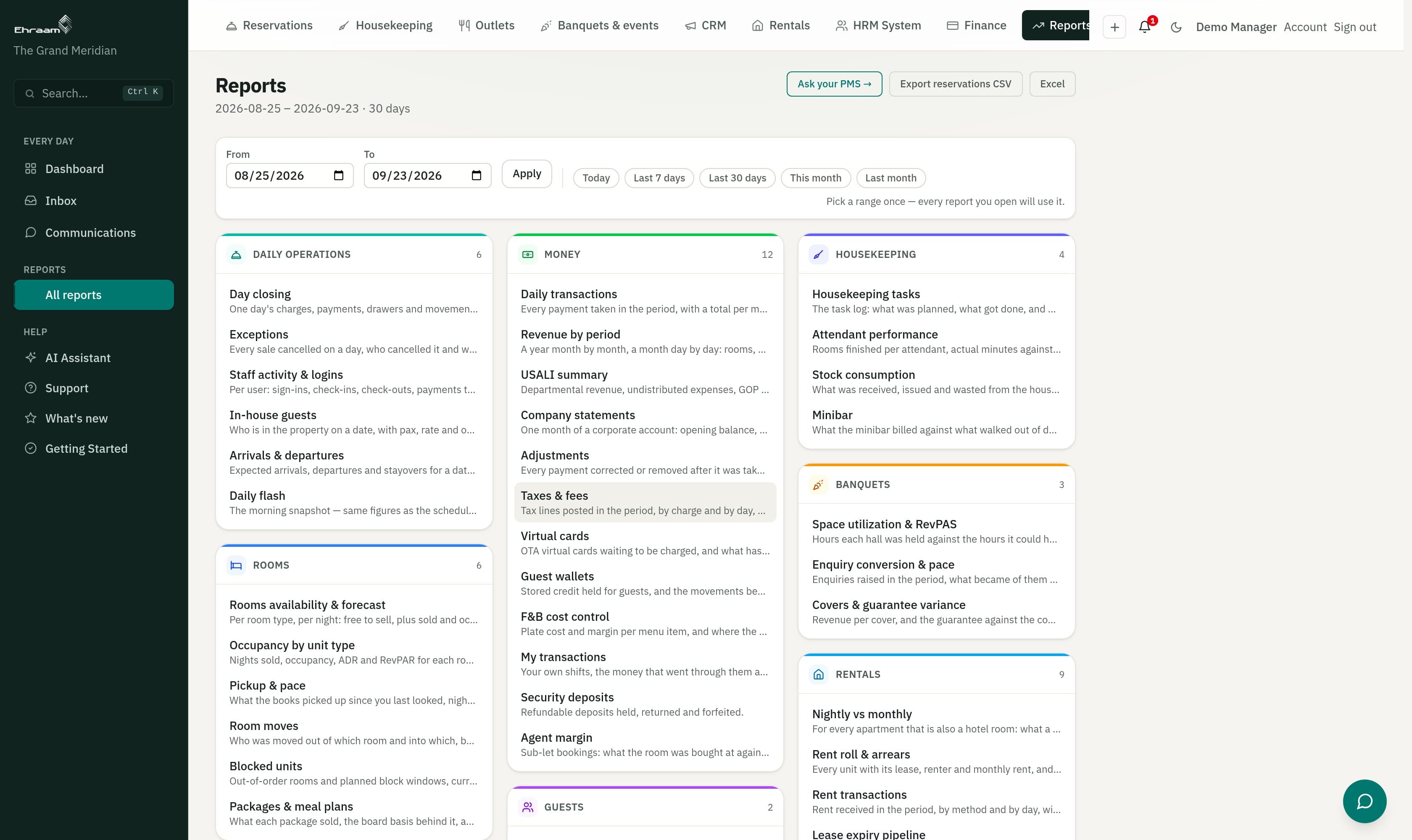This screenshot has width=1412, height=840.
Task: Click the AI Assistant sparkle icon
Action: coord(31,357)
